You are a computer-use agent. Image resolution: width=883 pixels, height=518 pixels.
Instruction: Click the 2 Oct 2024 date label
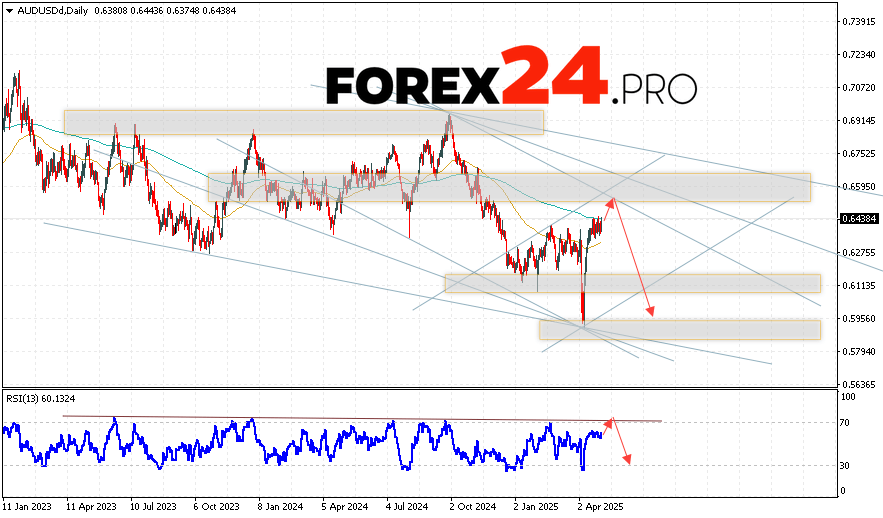(x=473, y=507)
